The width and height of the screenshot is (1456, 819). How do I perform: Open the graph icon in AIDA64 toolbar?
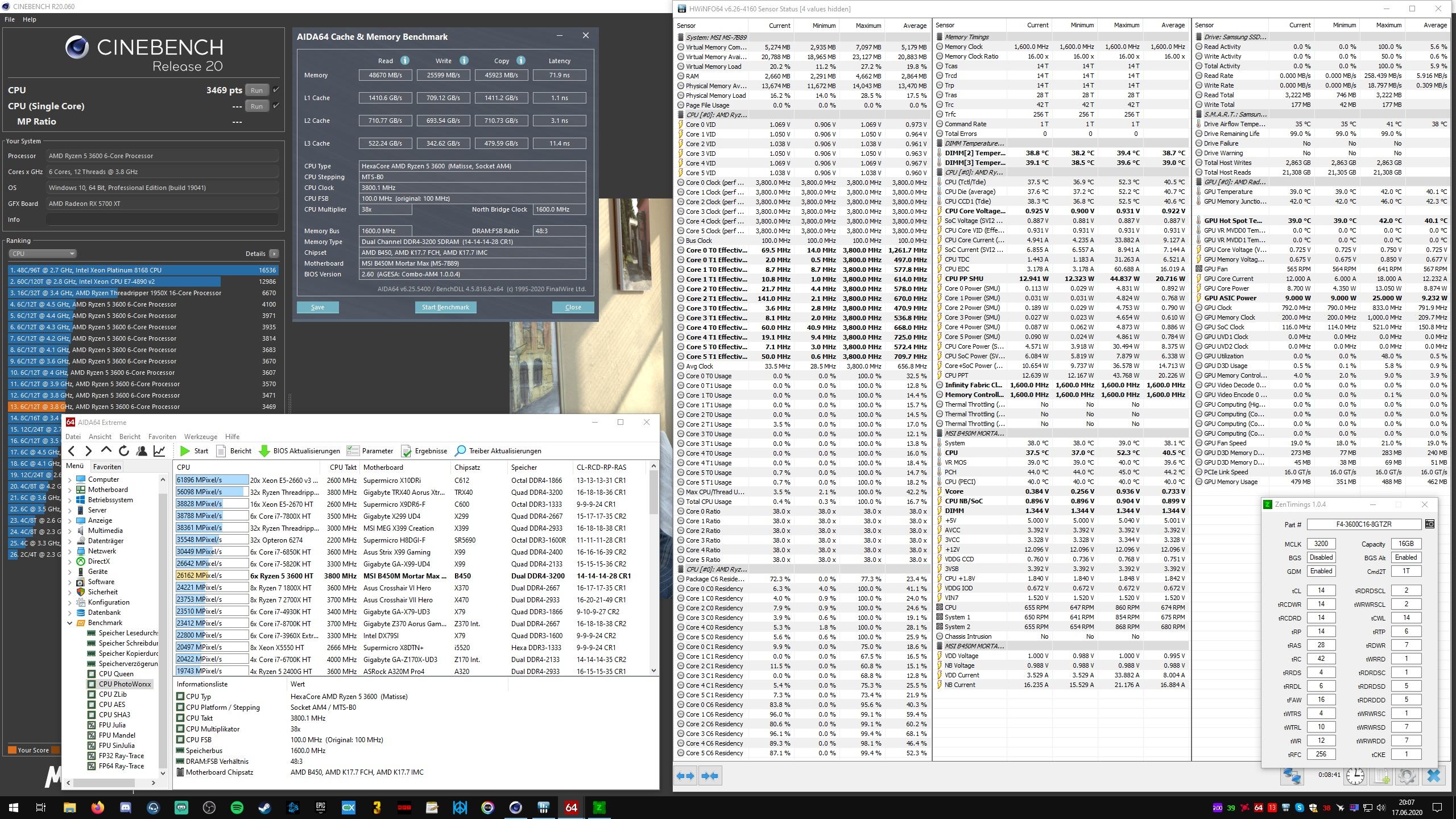(x=159, y=451)
